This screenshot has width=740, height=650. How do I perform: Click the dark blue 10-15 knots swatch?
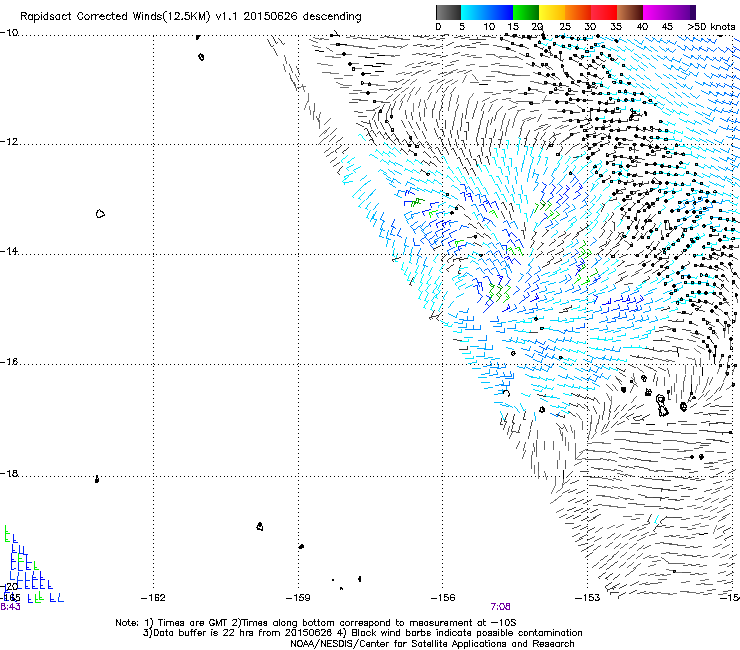click(500, 12)
